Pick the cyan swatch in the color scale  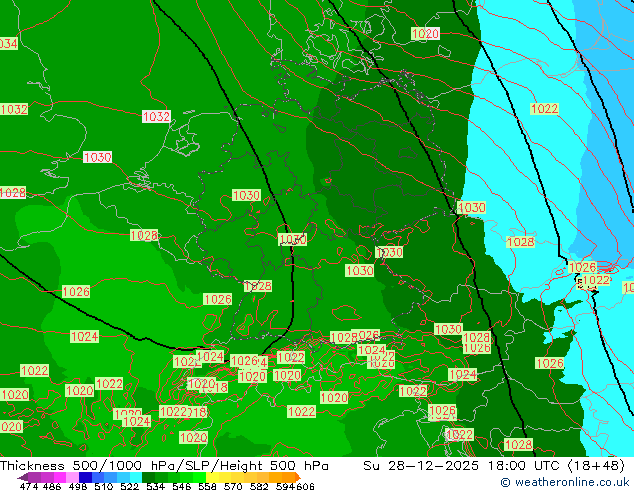(x=136, y=477)
